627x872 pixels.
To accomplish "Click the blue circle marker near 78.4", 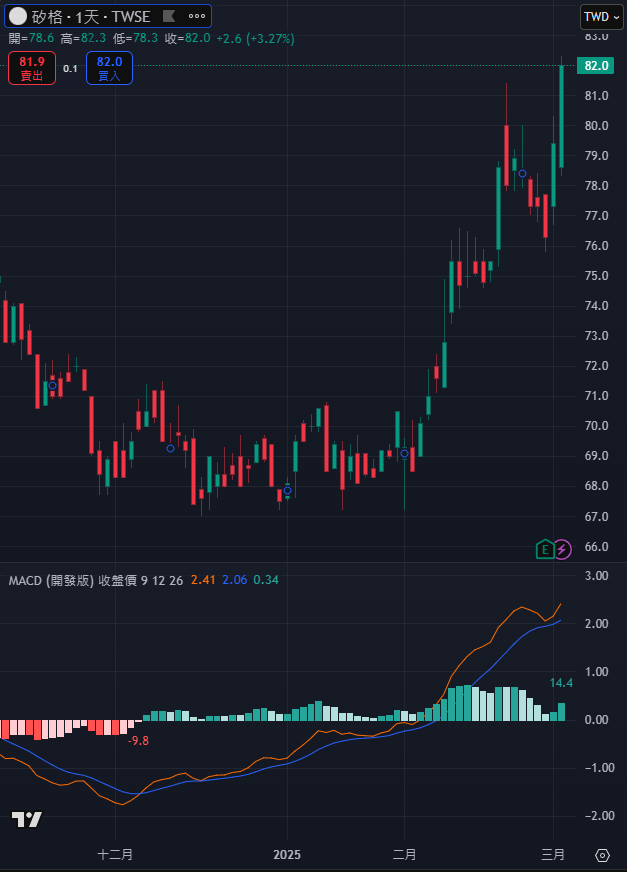I will (522, 173).
